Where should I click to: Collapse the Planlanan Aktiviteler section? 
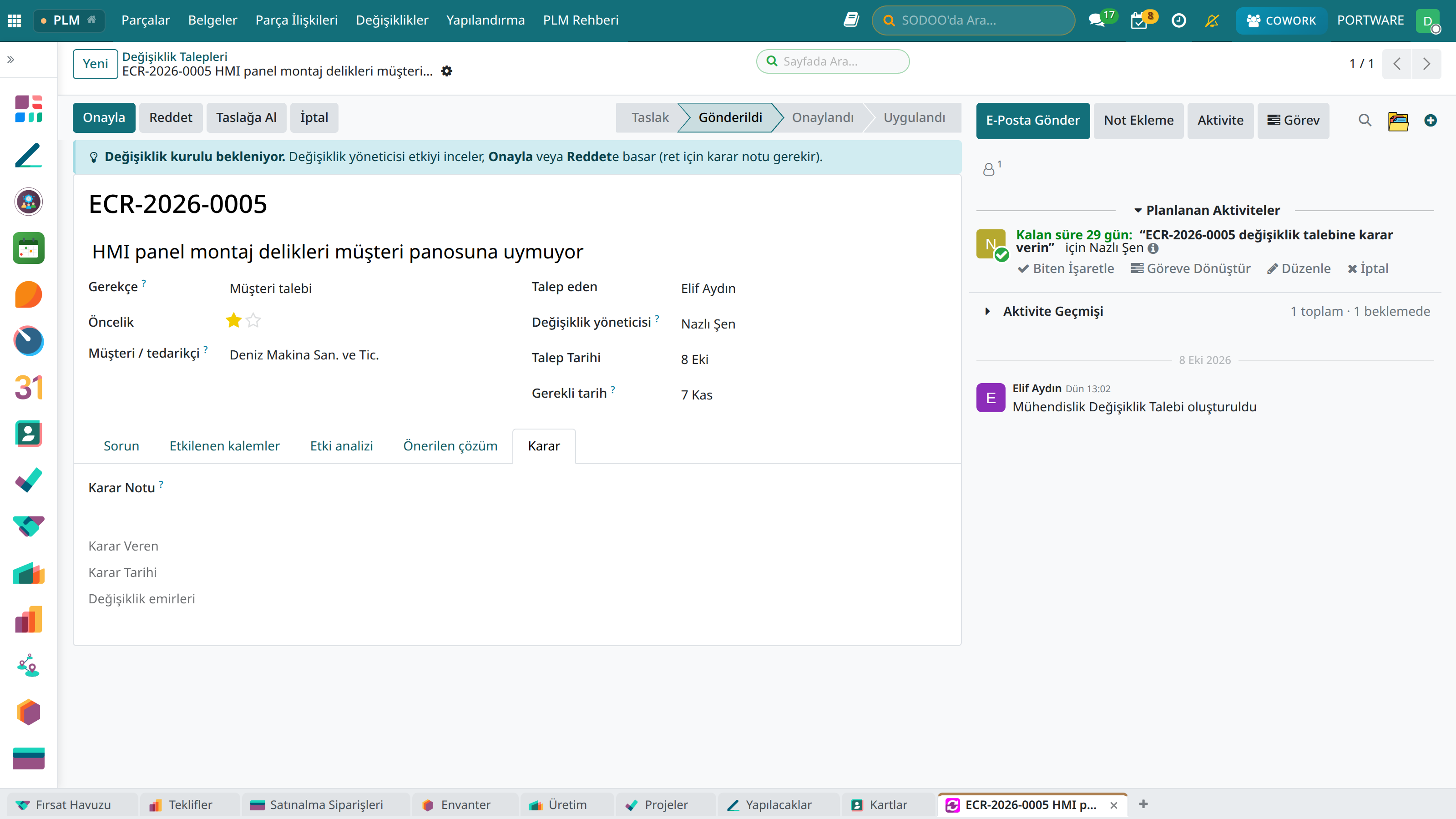click(x=1206, y=210)
